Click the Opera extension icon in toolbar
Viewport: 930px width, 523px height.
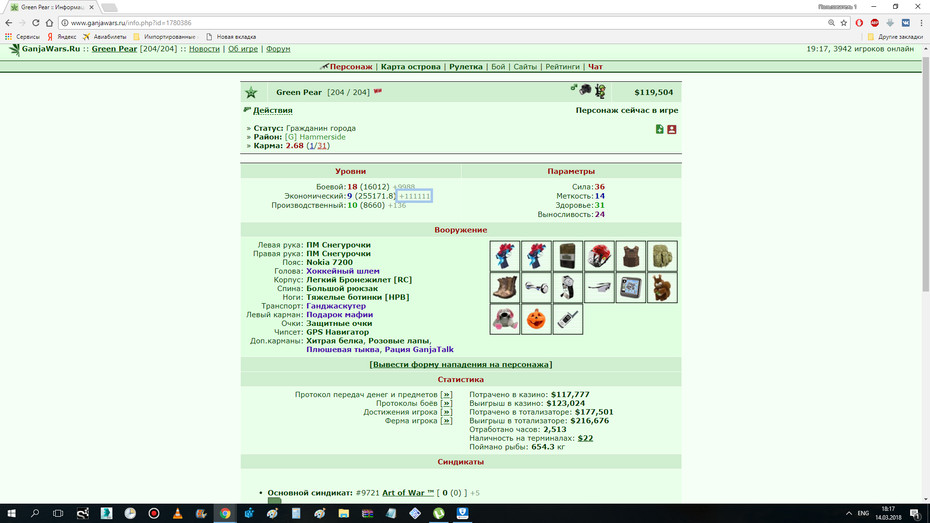[859, 23]
